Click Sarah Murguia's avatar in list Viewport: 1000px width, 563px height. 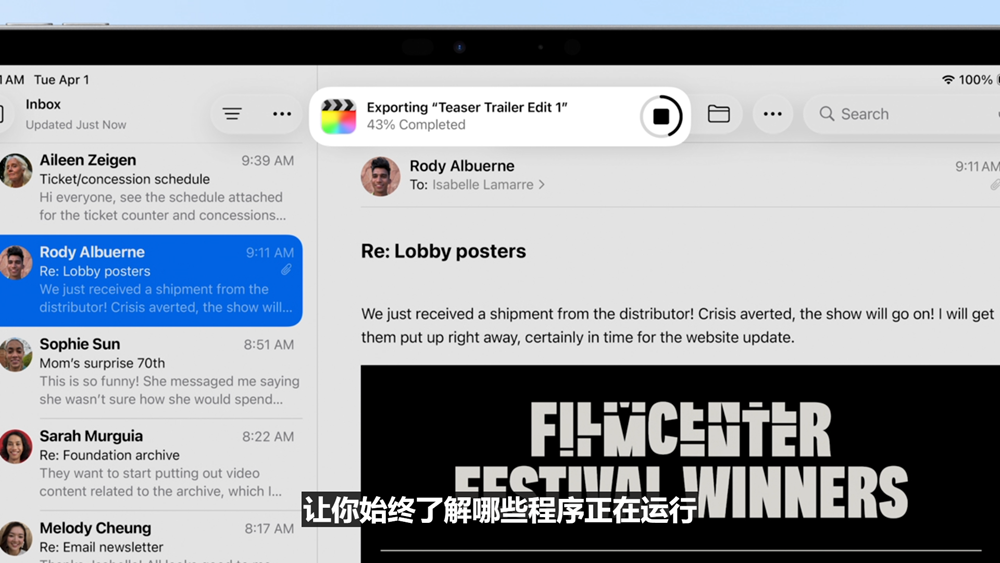coord(15,446)
